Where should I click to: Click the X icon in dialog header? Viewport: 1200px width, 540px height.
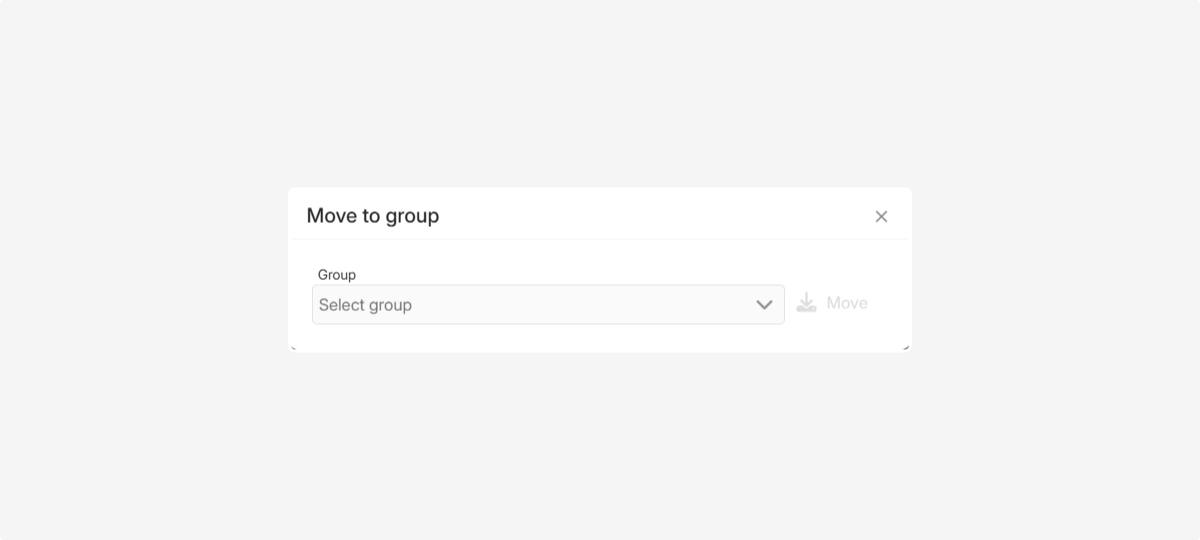881,216
